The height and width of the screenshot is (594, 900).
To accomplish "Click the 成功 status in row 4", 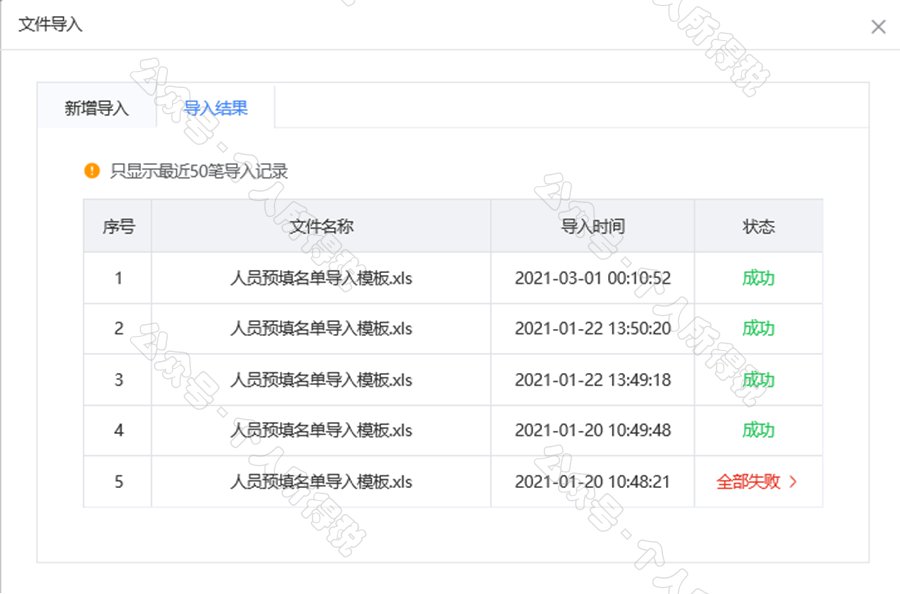I will click(758, 430).
